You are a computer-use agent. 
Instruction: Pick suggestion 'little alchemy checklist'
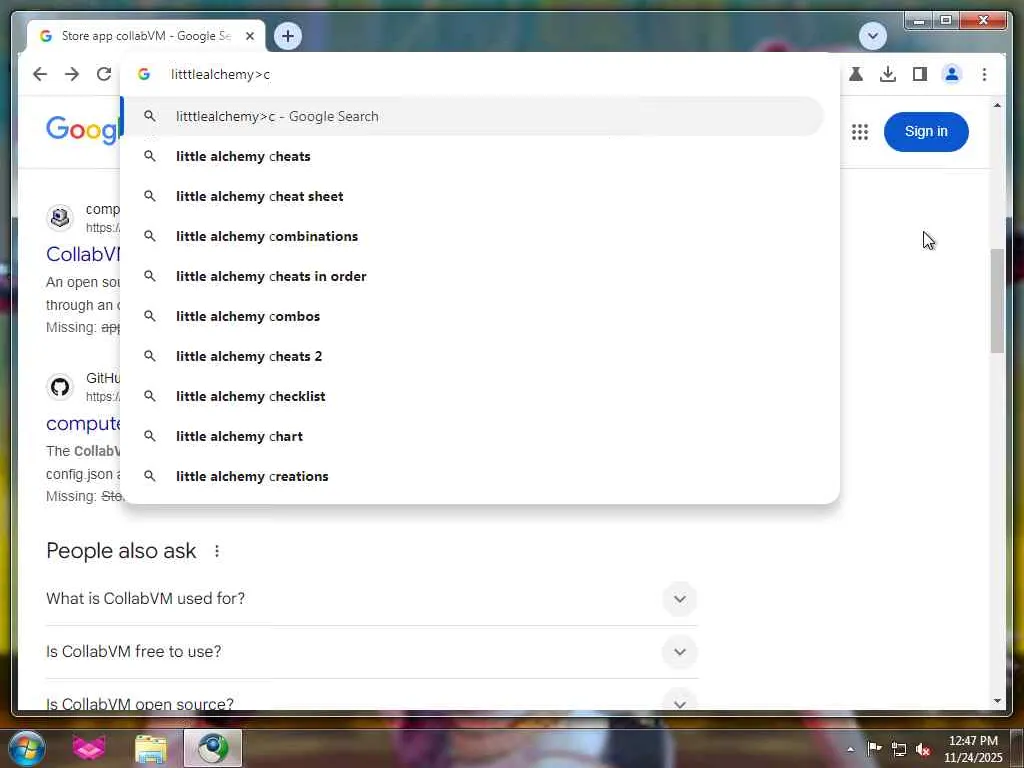(473, 396)
